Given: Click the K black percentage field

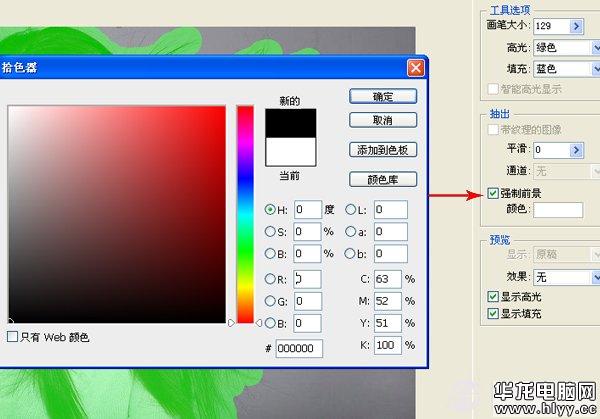Looking at the screenshot, I should click(x=388, y=345).
